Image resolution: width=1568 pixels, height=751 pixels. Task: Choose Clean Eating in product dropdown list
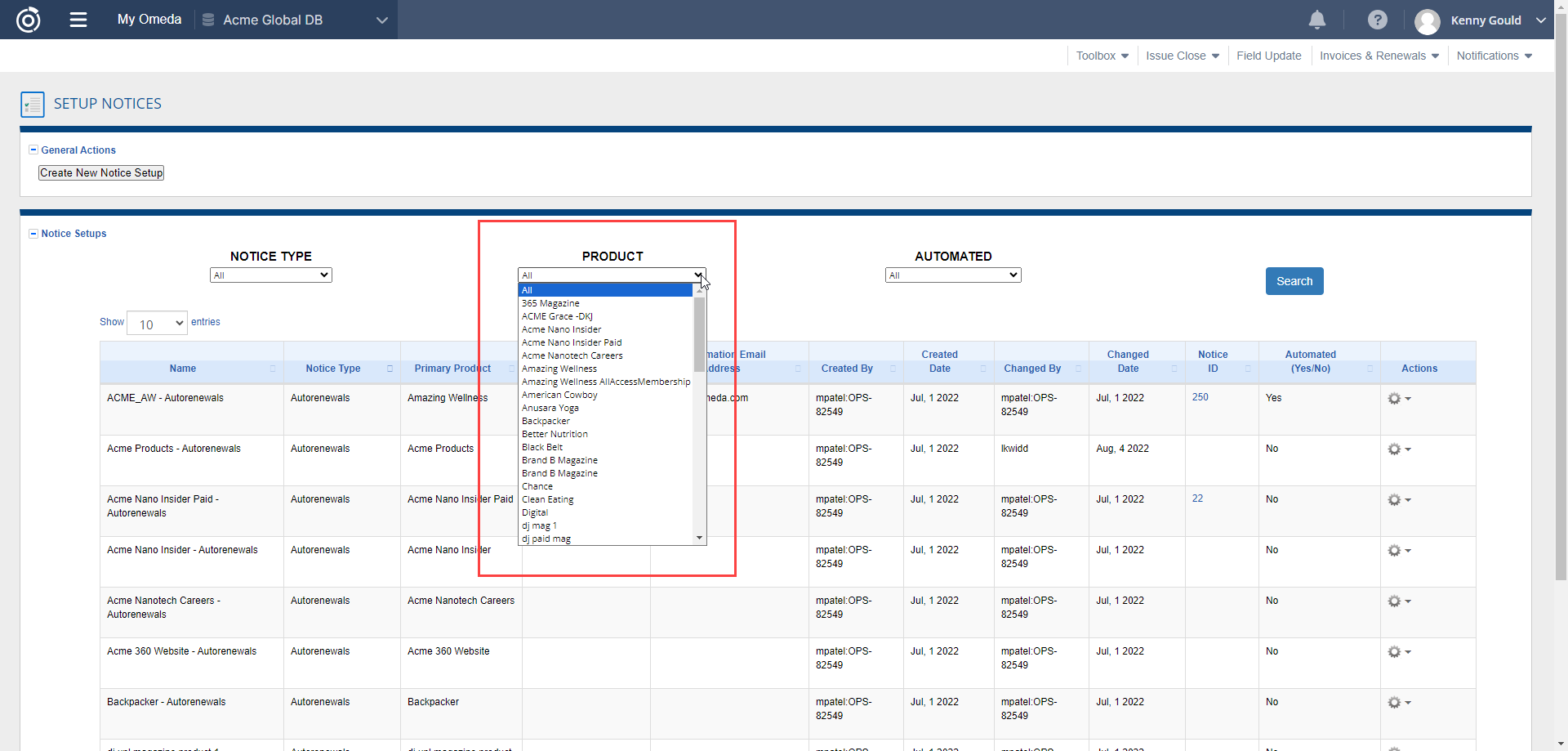(x=547, y=499)
